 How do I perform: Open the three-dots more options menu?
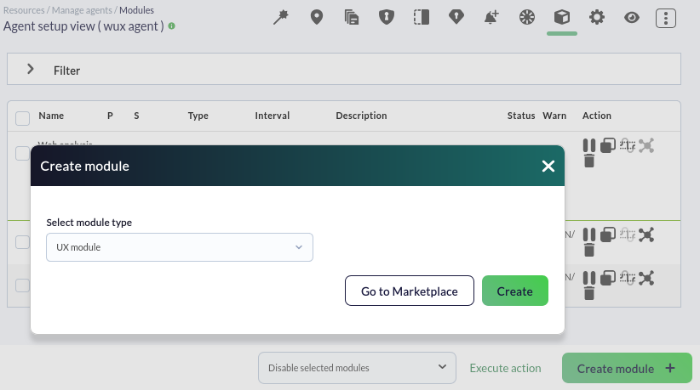[x=666, y=18]
